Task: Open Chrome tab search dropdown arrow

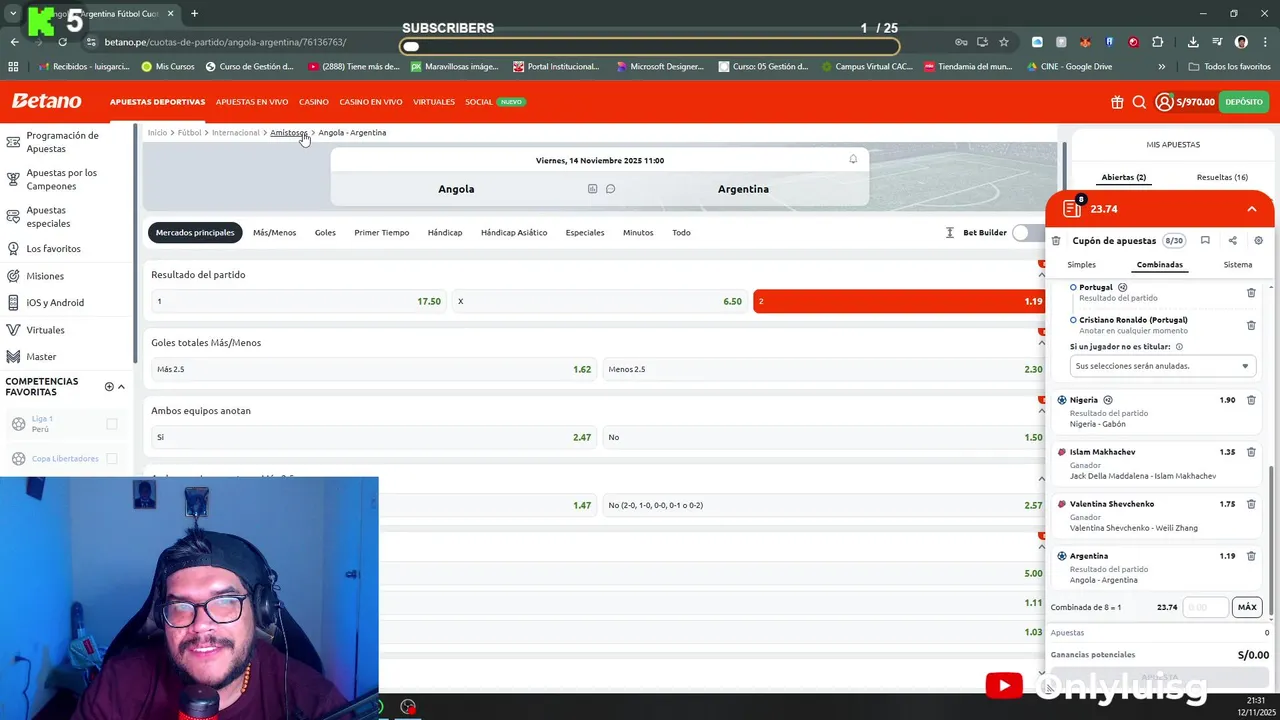Action: click(x=13, y=14)
